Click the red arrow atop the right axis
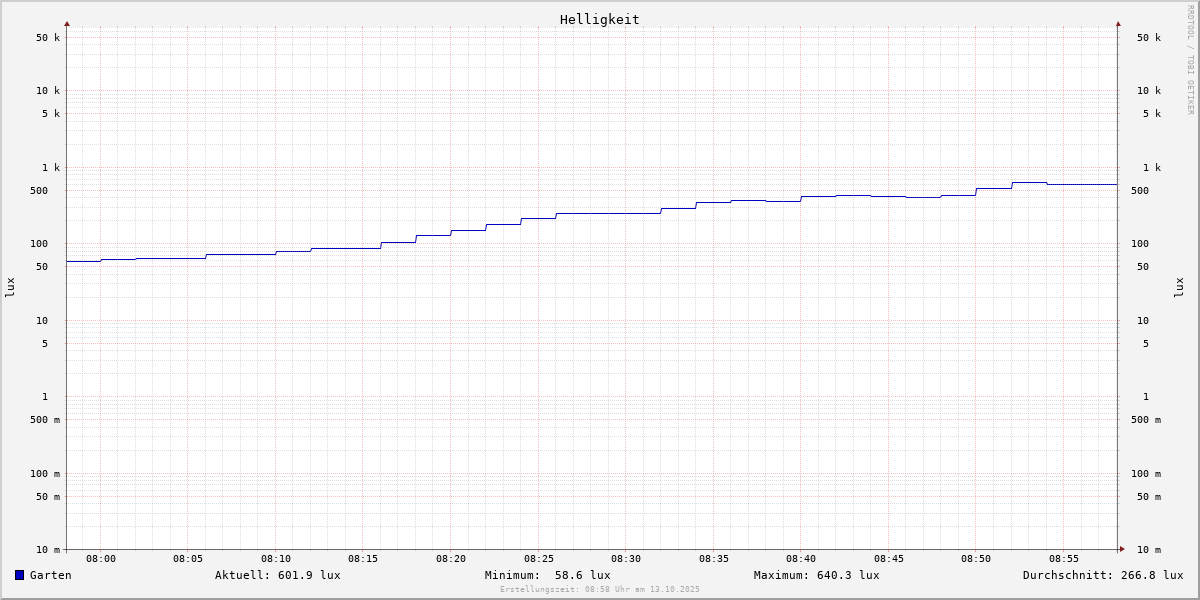 tap(1118, 23)
